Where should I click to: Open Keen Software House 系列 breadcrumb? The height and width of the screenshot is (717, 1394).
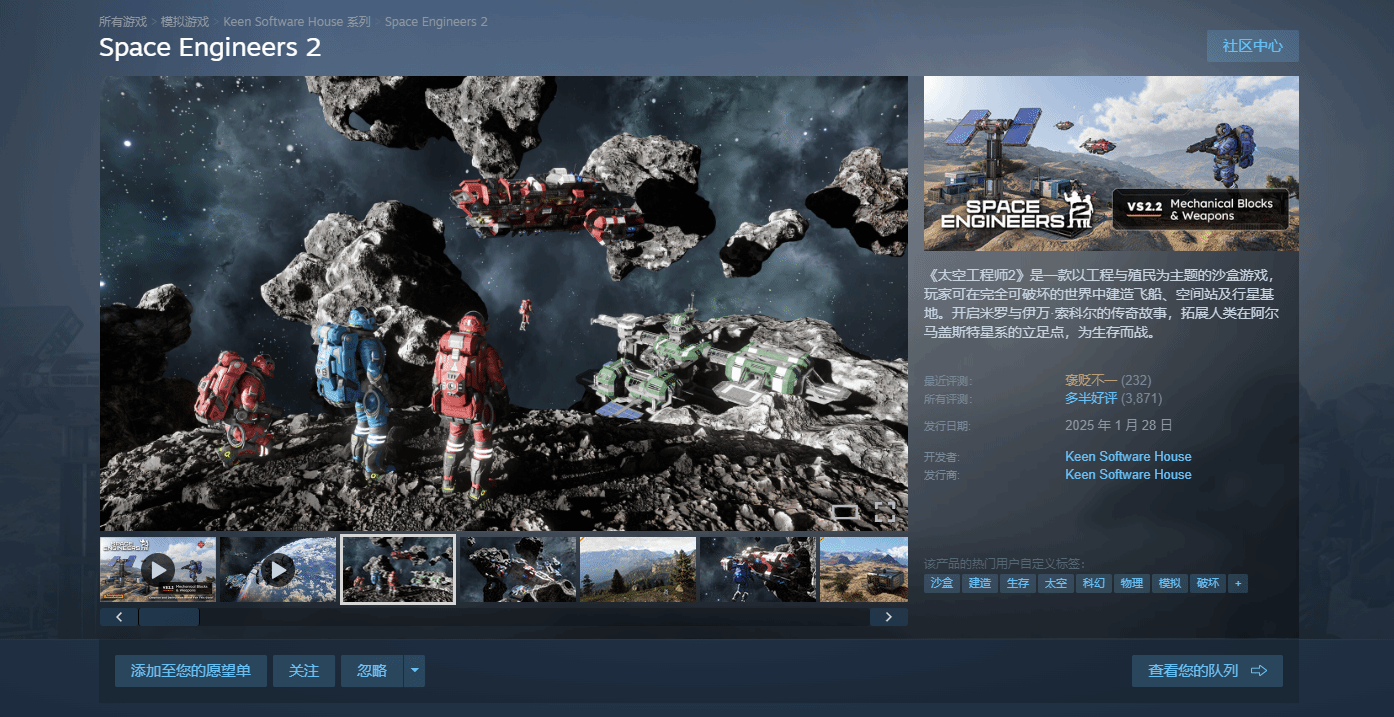pos(296,22)
